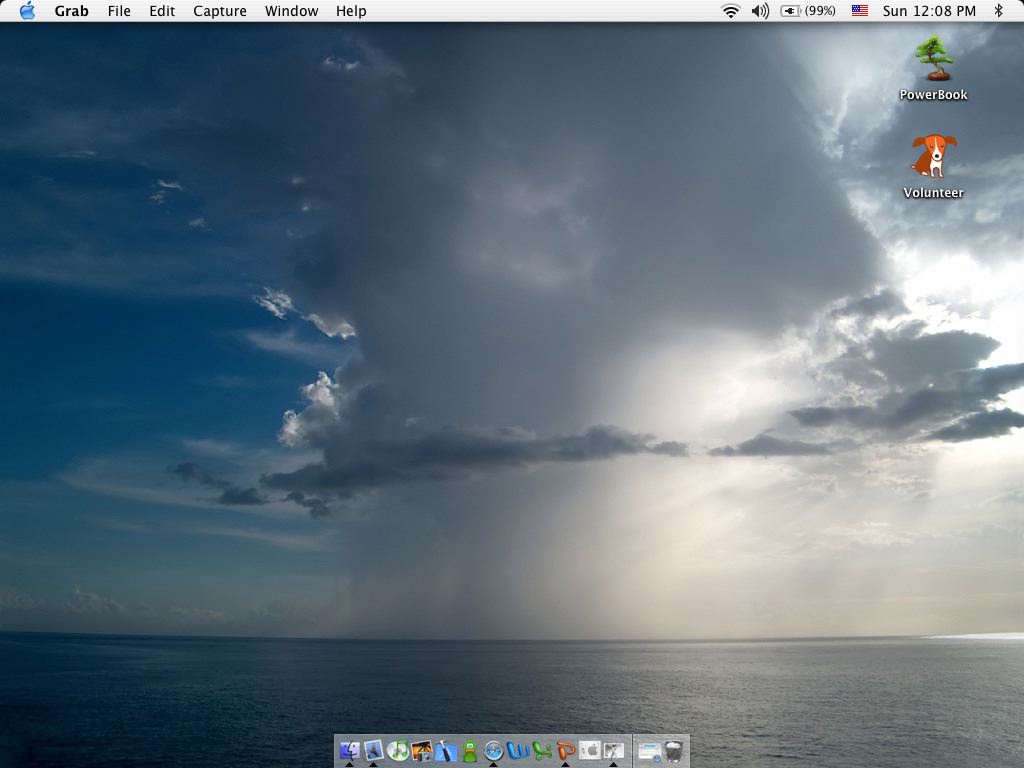Open the File menu
1024x768 pixels.
click(x=119, y=11)
